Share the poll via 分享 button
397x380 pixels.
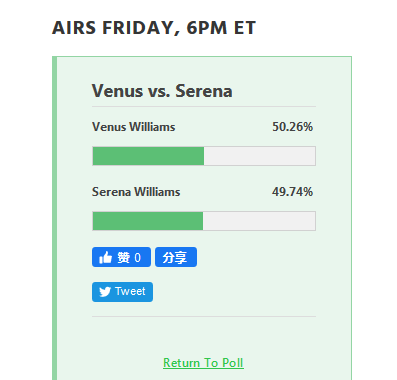coord(176,257)
